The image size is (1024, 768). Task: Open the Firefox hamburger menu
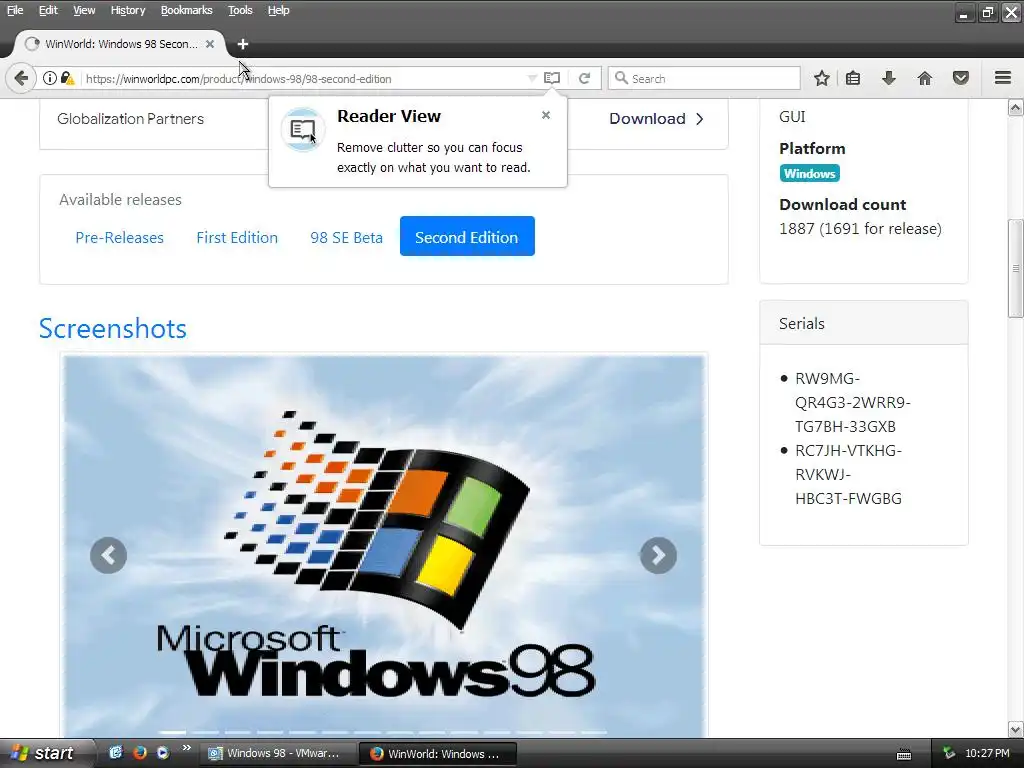pos(1003,78)
